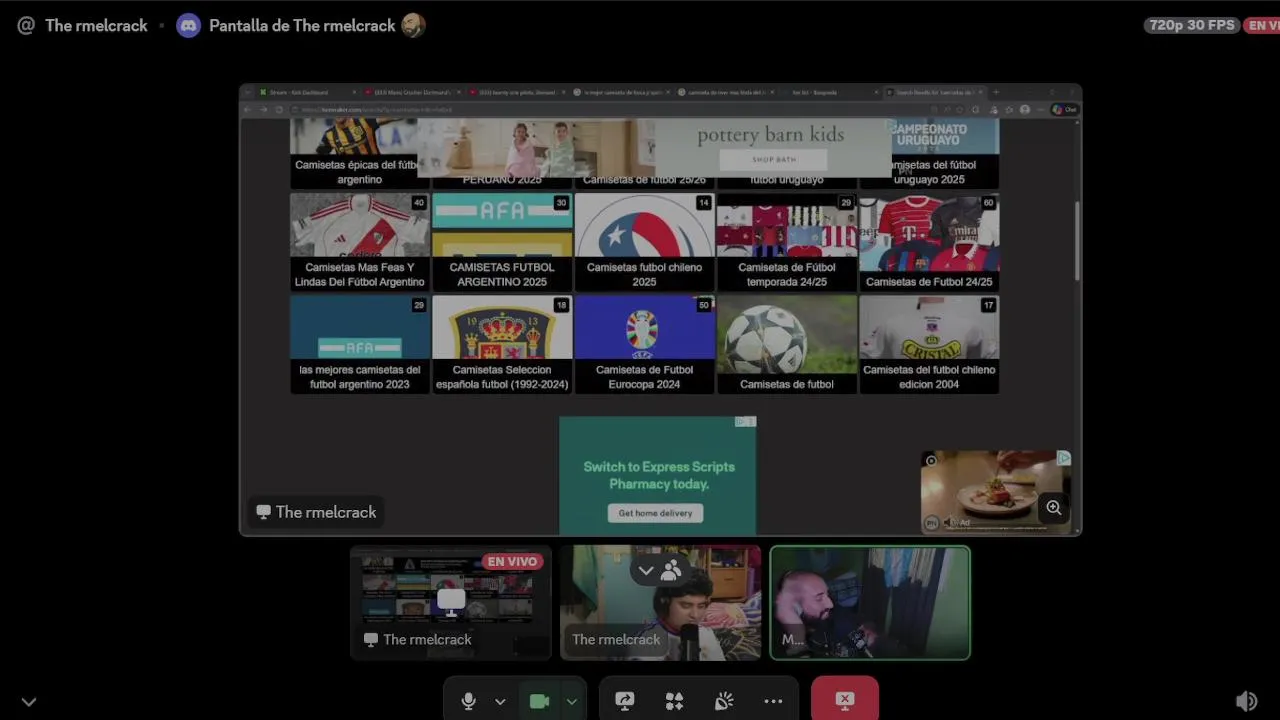
Task: Click the browser back arrow
Action: click(249, 110)
